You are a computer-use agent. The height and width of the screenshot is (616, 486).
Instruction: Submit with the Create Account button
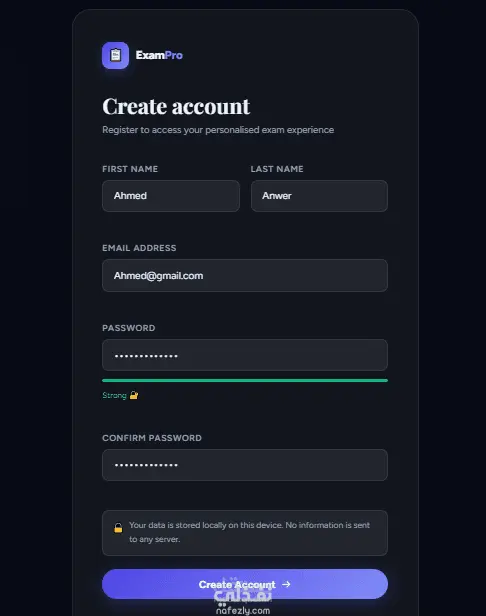pyautogui.click(x=245, y=584)
